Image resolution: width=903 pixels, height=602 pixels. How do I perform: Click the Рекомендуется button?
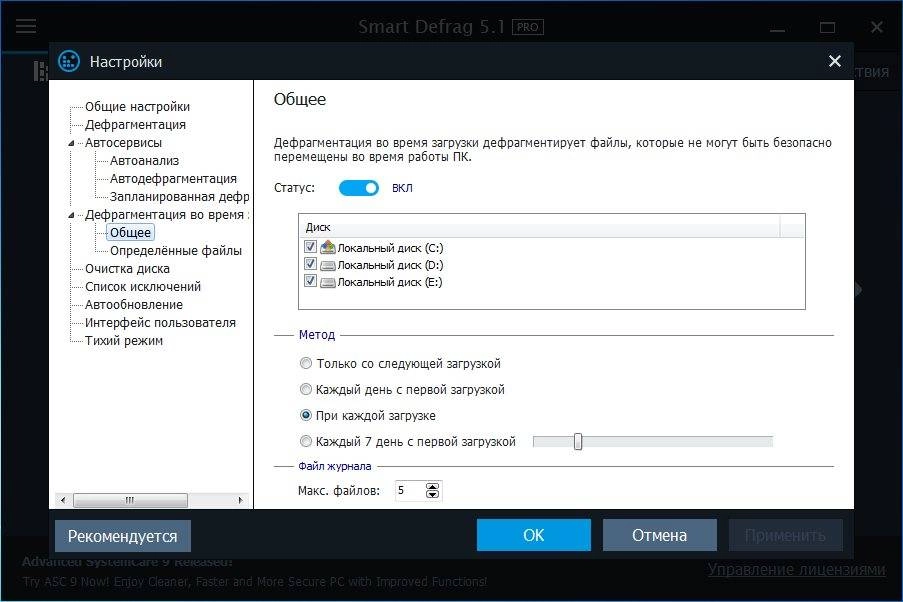click(x=123, y=536)
